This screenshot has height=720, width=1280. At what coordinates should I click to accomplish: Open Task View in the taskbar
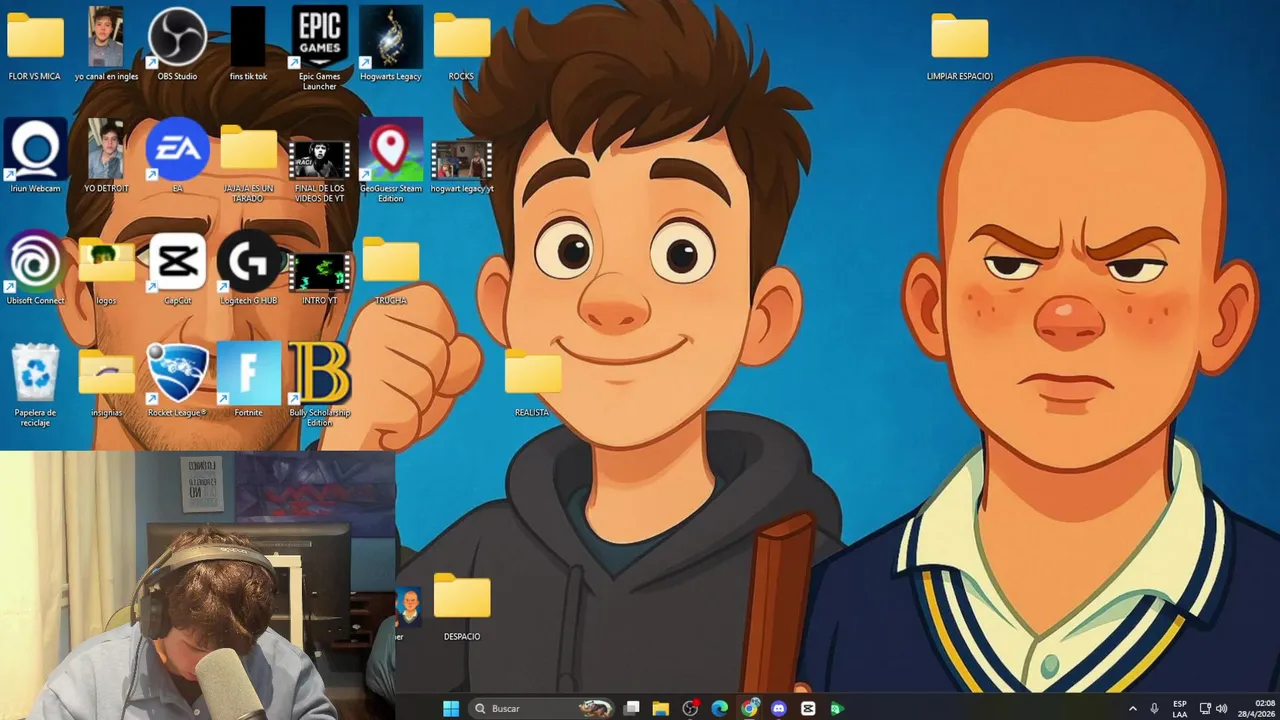point(631,708)
